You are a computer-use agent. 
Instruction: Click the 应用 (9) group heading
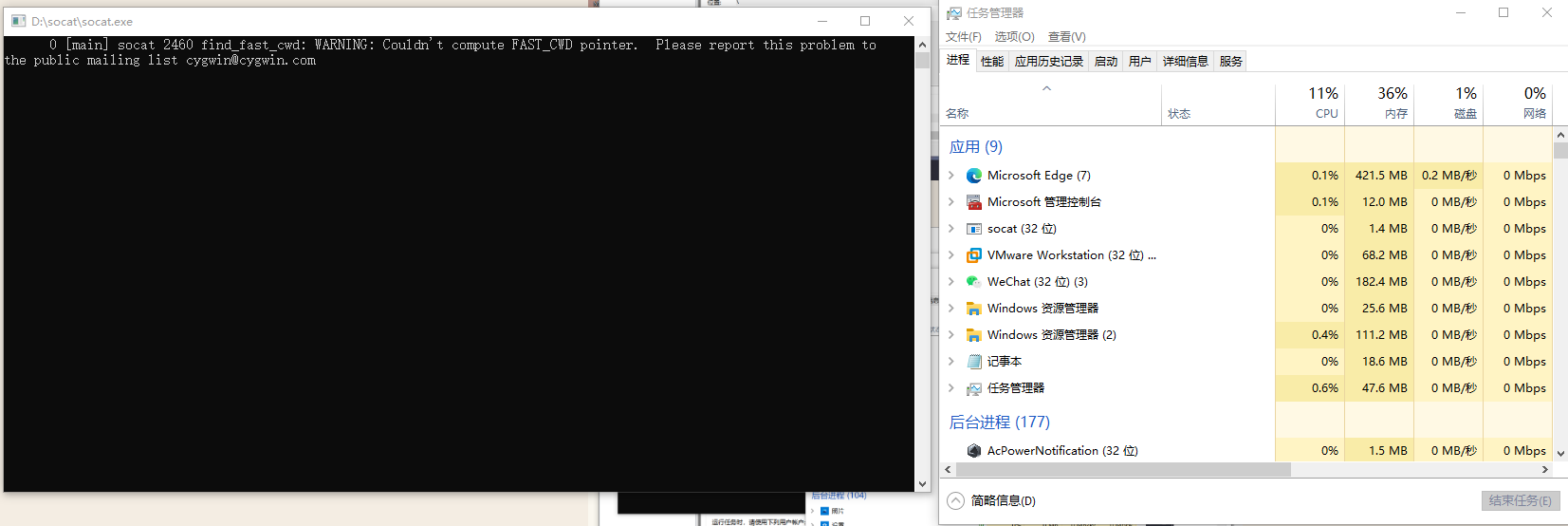tap(976, 147)
